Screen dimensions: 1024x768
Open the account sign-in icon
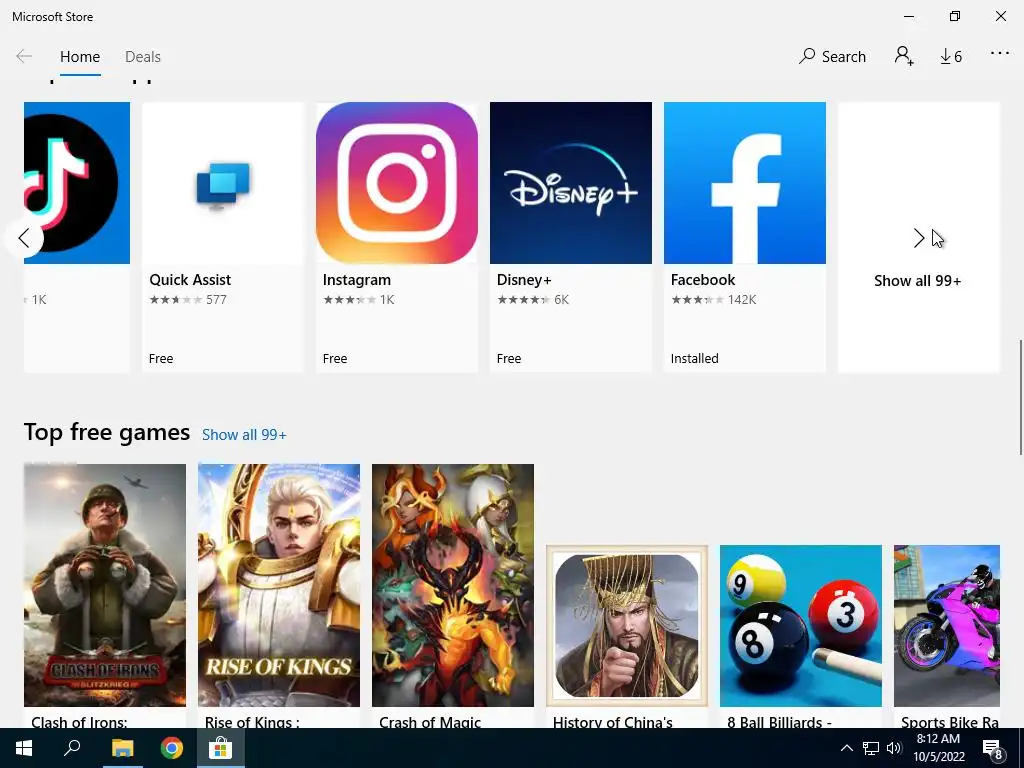click(x=904, y=56)
